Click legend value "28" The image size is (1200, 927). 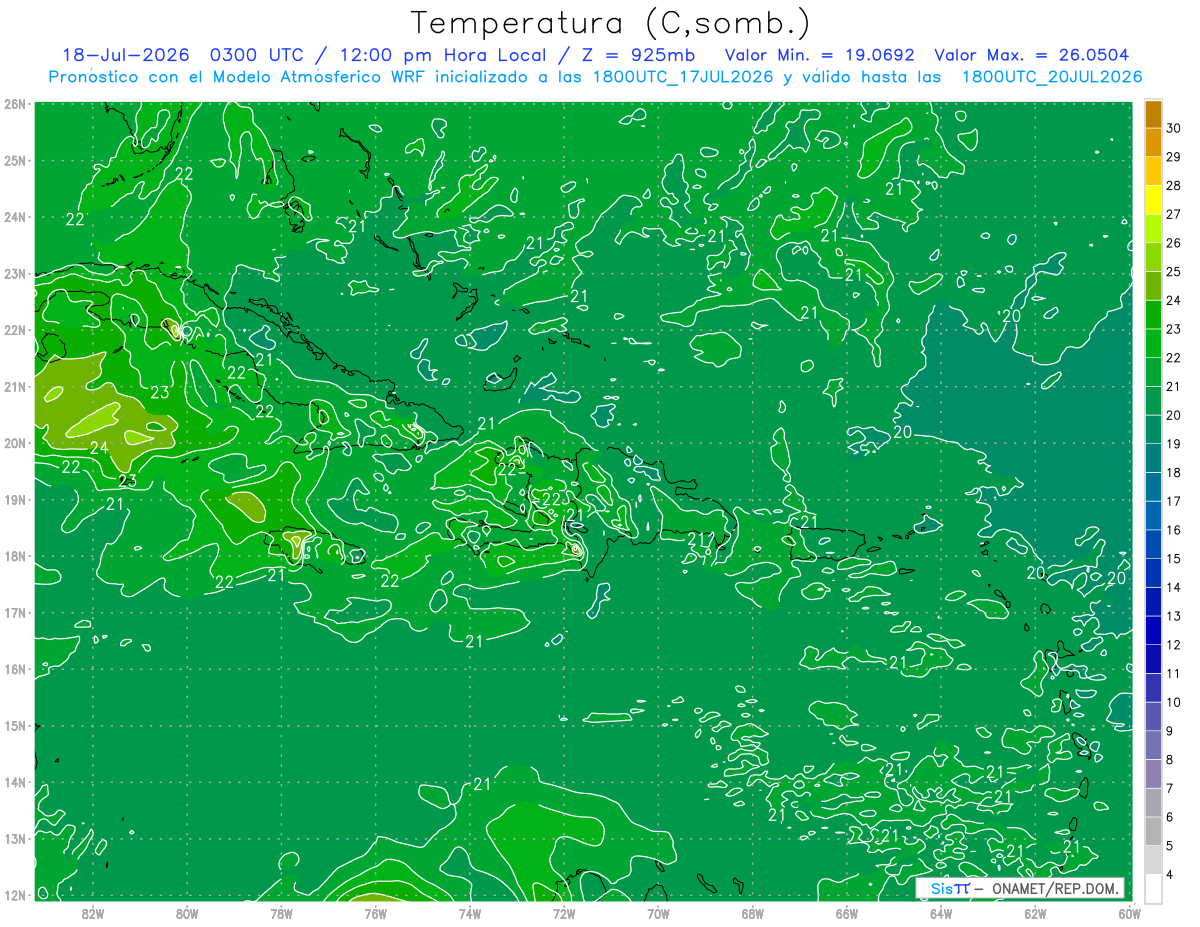(x=1174, y=185)
